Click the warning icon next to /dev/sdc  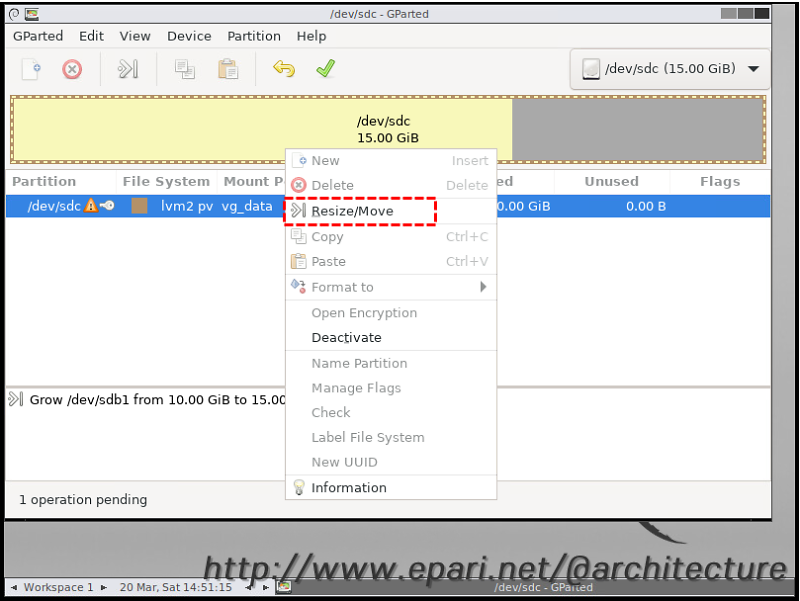pos(91,206)
